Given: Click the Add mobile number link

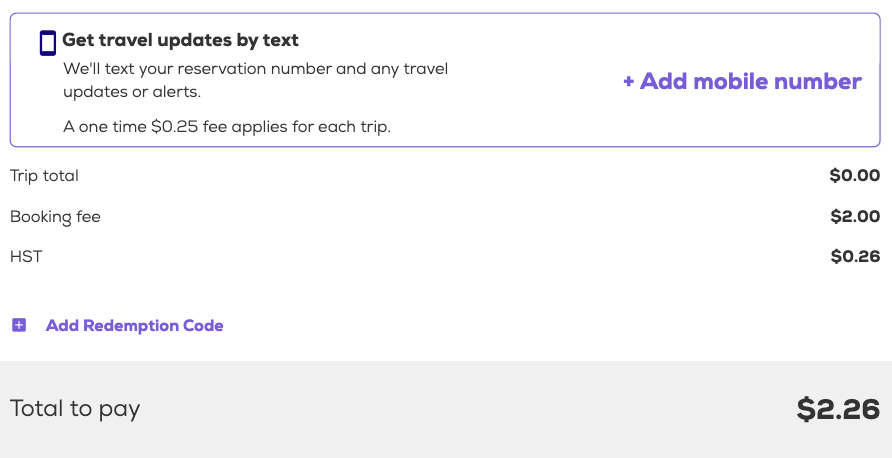Looking at the screenshot, I should click(x=741, y=81).
